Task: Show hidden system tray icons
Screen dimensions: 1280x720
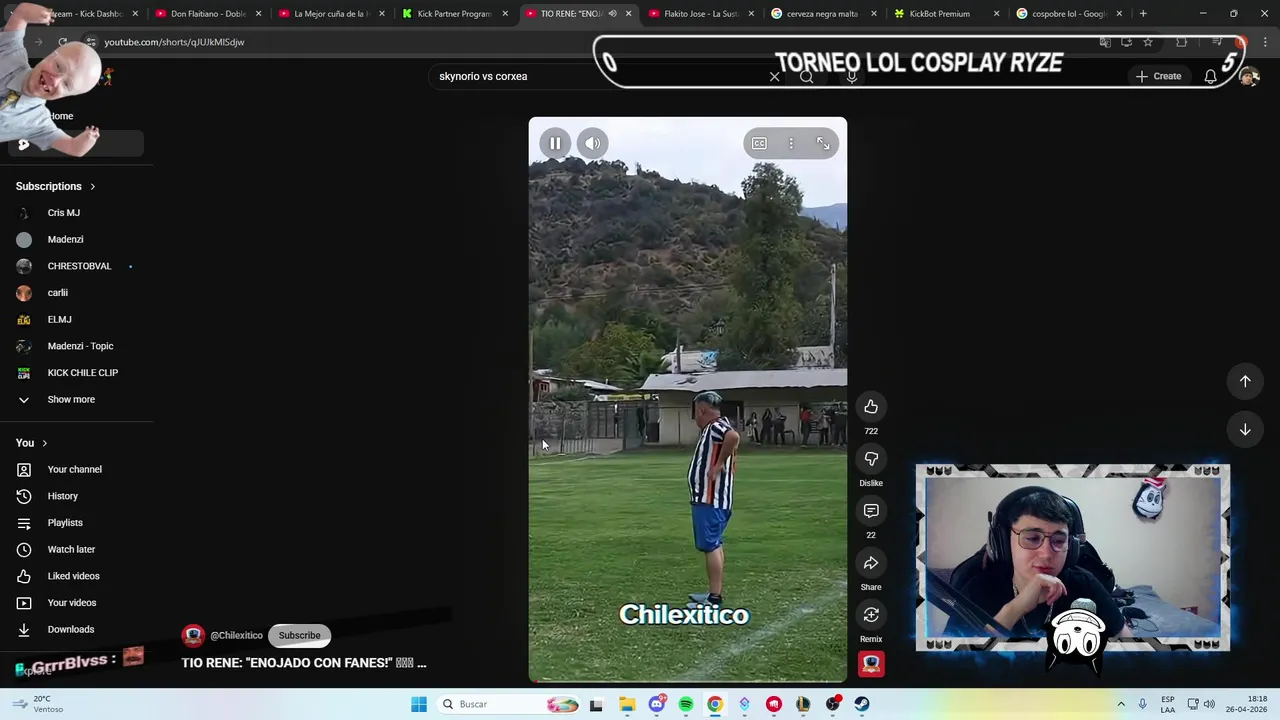Action: click(1120, 704)
